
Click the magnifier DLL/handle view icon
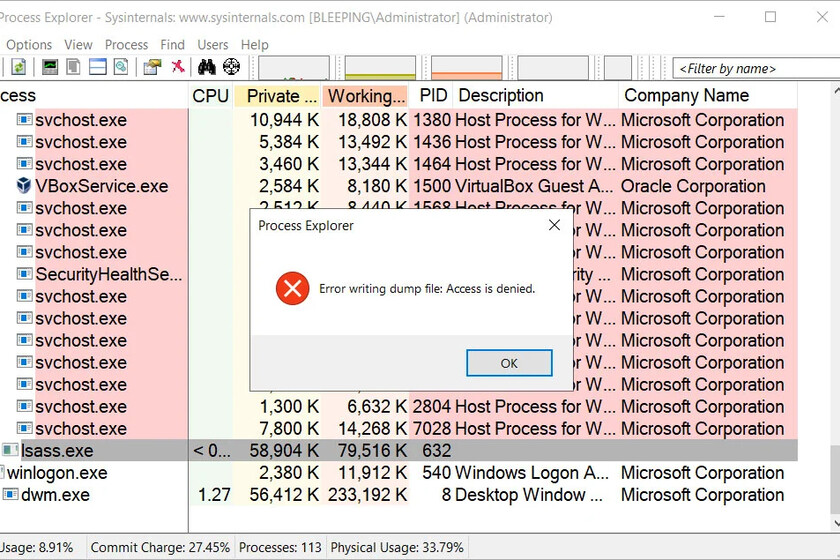coord(121,67)
